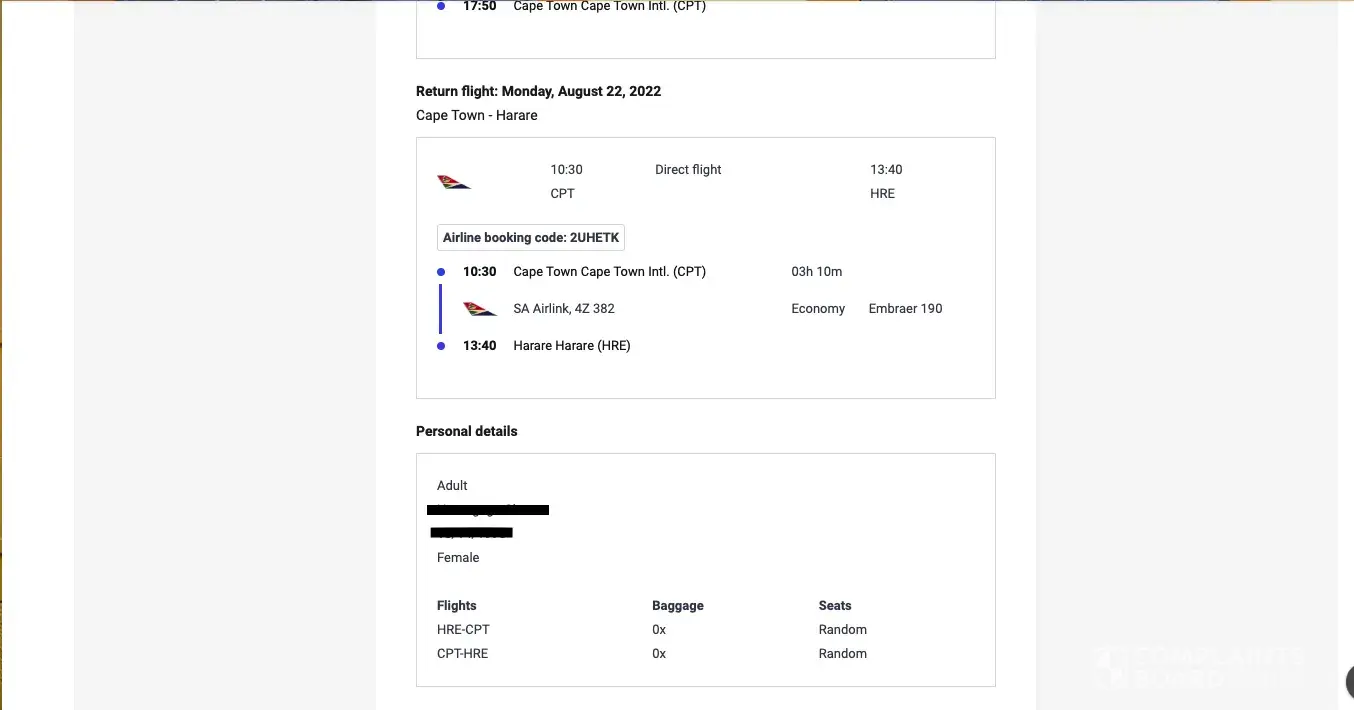Click the Personal details heading

point(467,432)
